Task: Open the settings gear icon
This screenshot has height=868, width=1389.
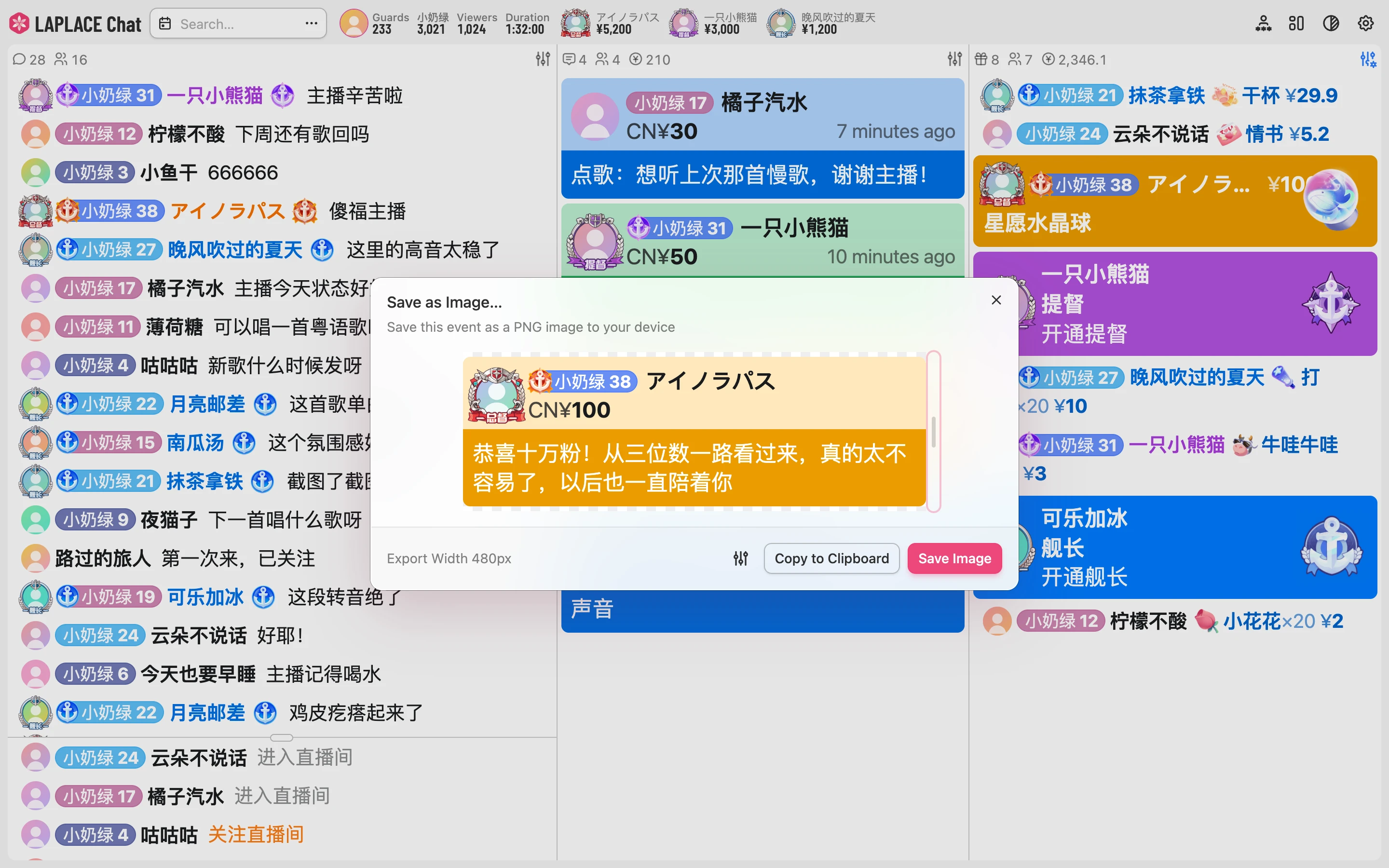Action: pos(1365,24)
